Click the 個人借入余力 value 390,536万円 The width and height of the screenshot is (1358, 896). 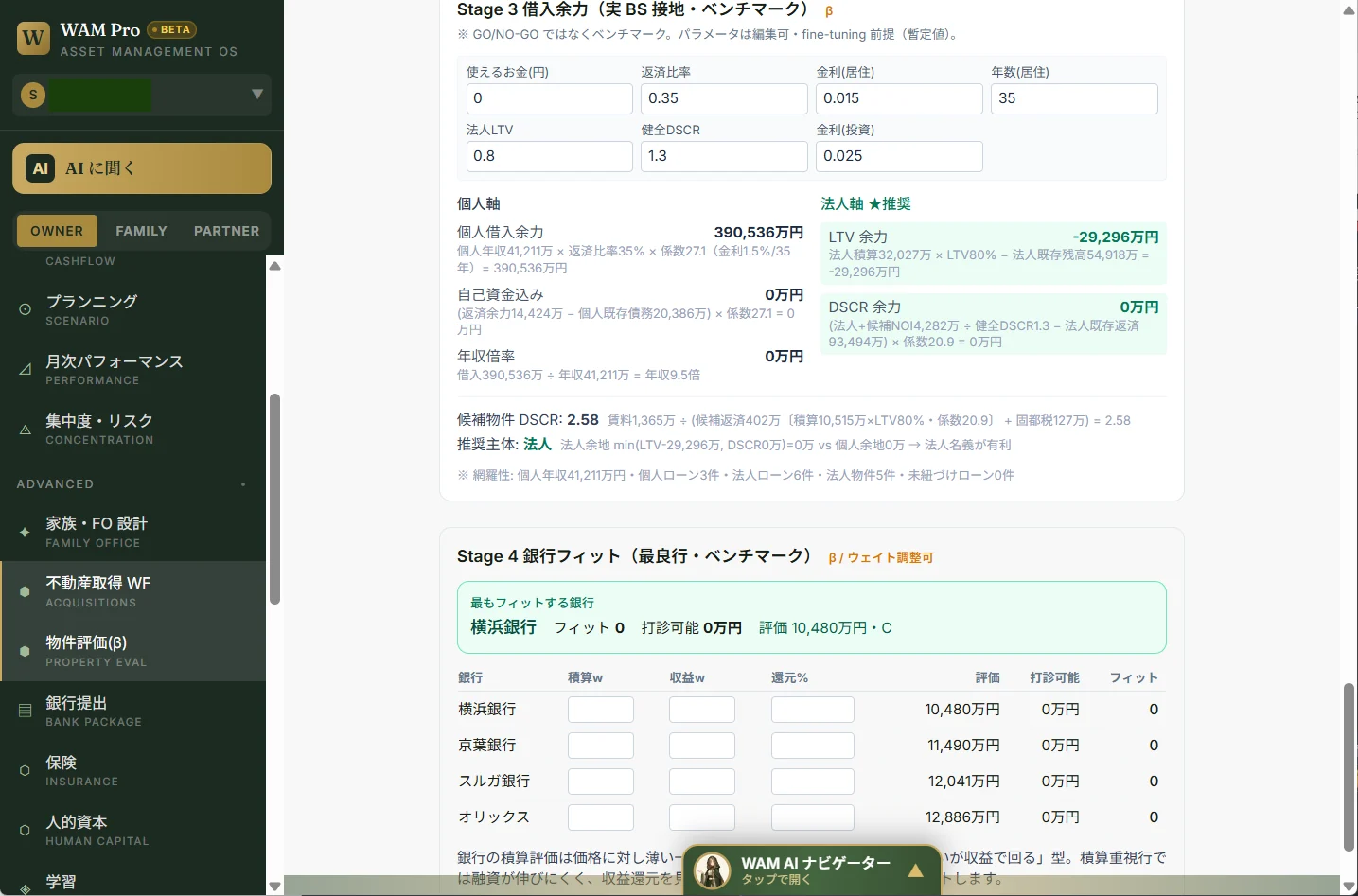pyautogui.click(x=758, y=233)
